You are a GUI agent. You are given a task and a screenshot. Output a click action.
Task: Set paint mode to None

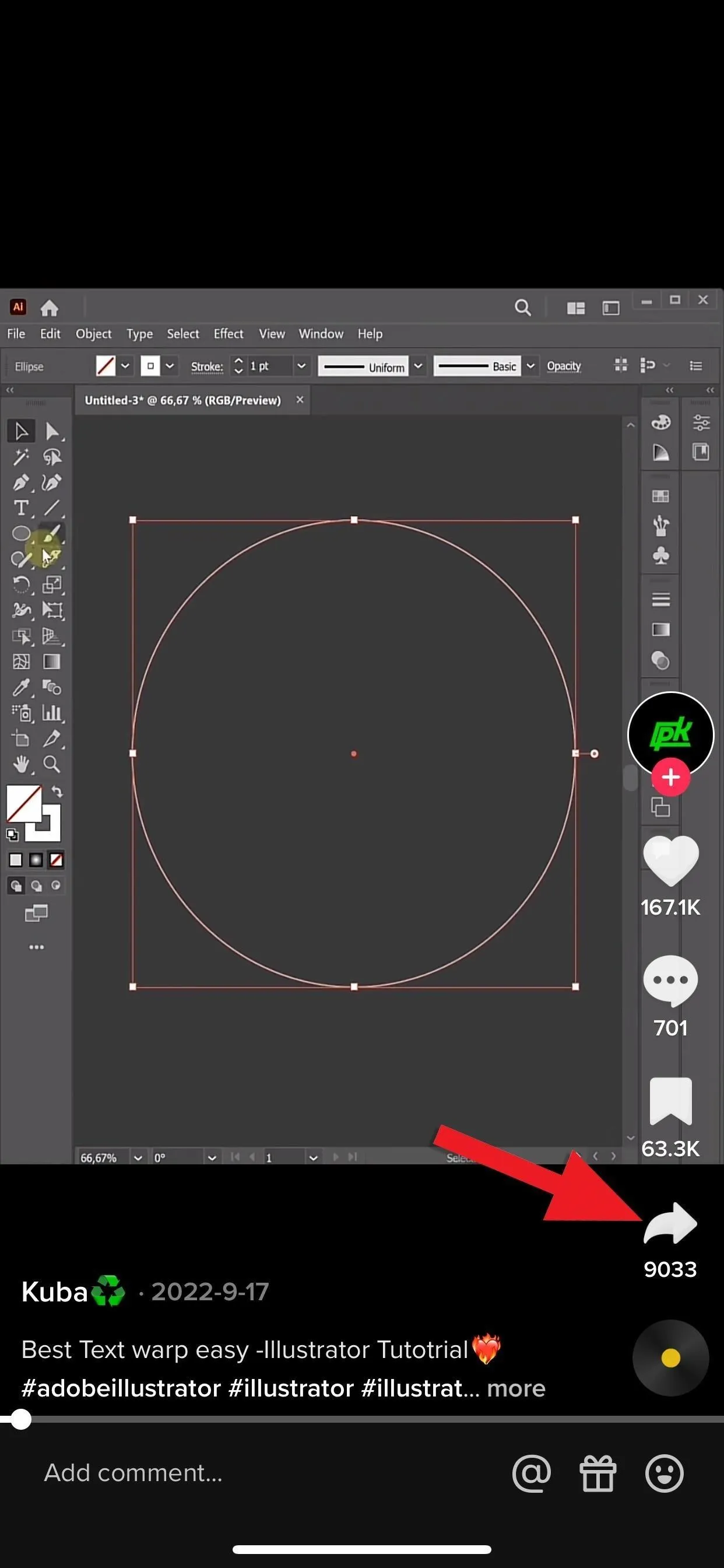[56, 860]
